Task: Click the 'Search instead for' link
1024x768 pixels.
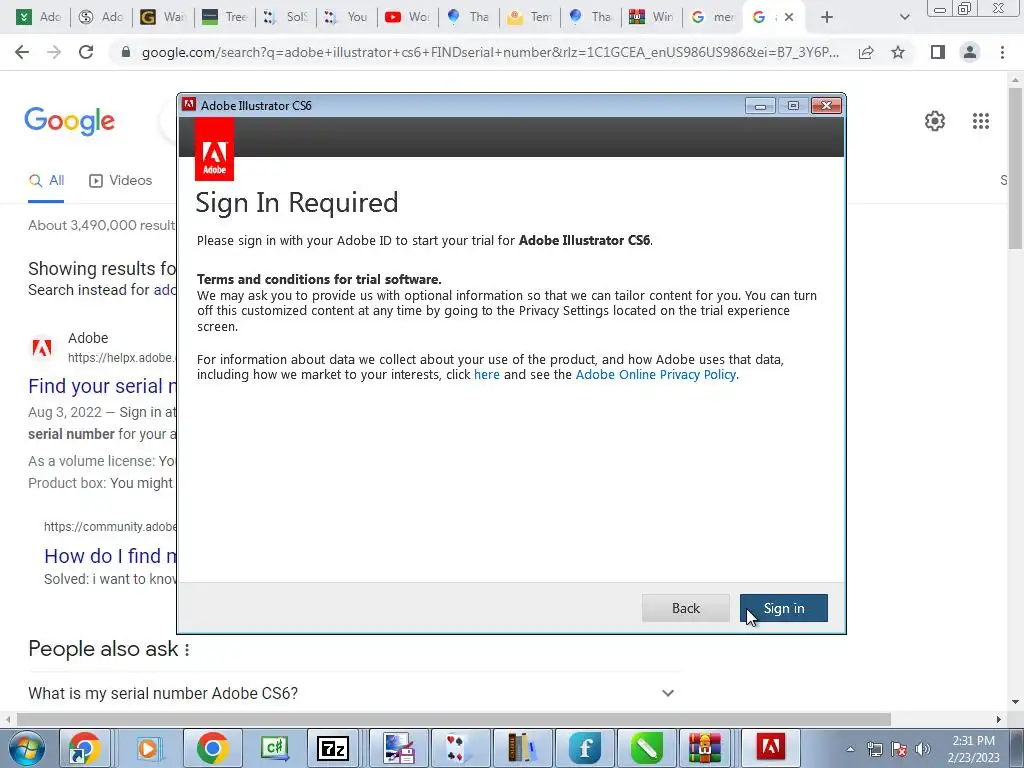Action: coord(165,290)
